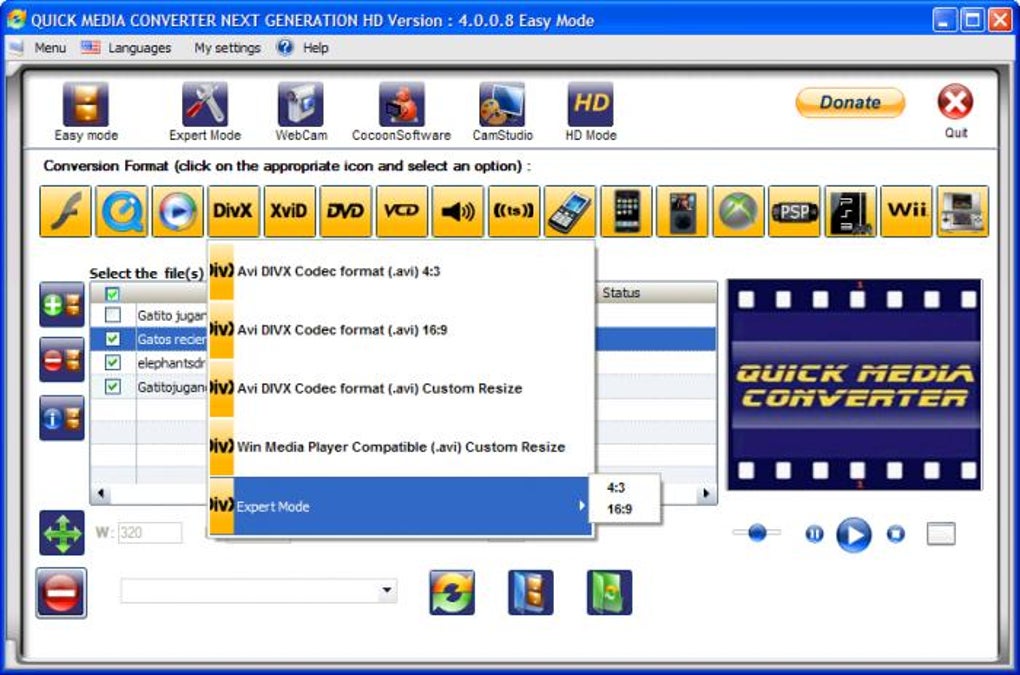Check the Gatito jugan file checkbox

point(113,315)
